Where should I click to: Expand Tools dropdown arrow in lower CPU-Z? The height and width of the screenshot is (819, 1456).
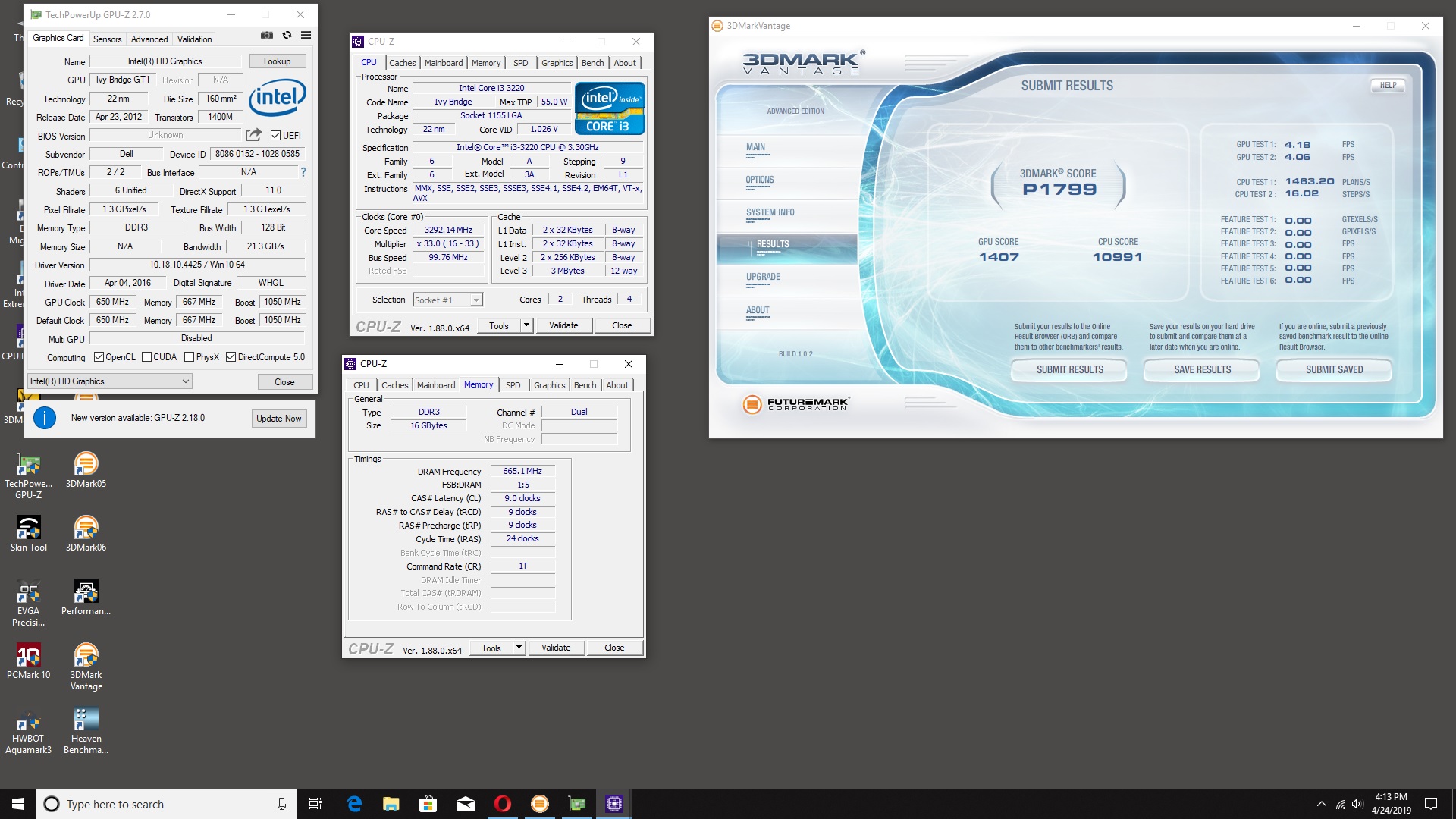[519, 648]
